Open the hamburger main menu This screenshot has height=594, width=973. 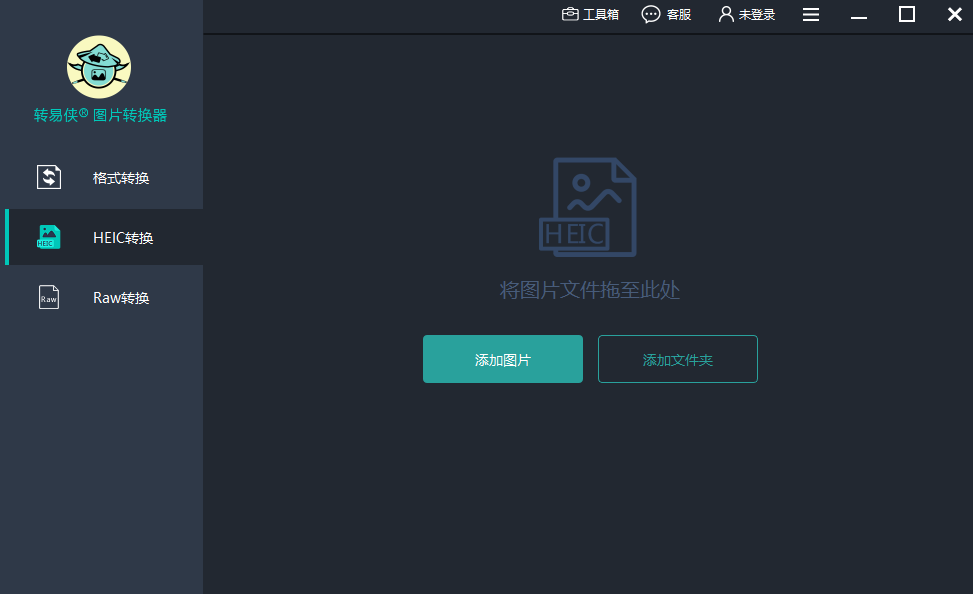click(810, 14)
